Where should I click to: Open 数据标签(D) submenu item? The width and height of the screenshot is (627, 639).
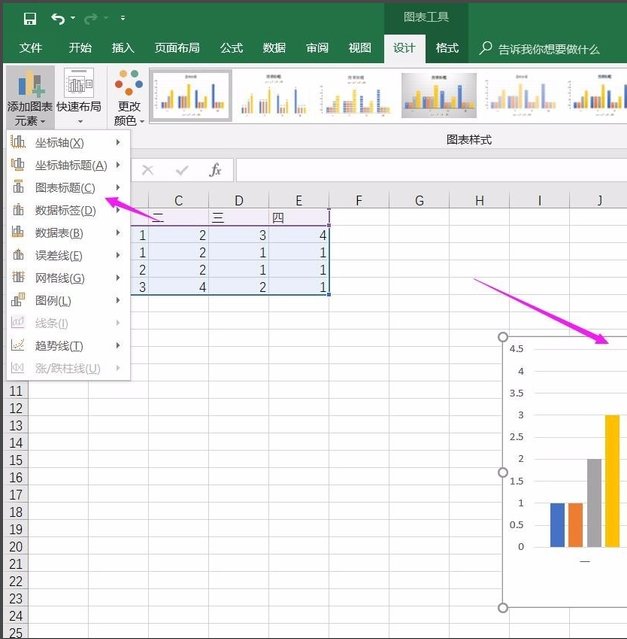coord(68,210)
